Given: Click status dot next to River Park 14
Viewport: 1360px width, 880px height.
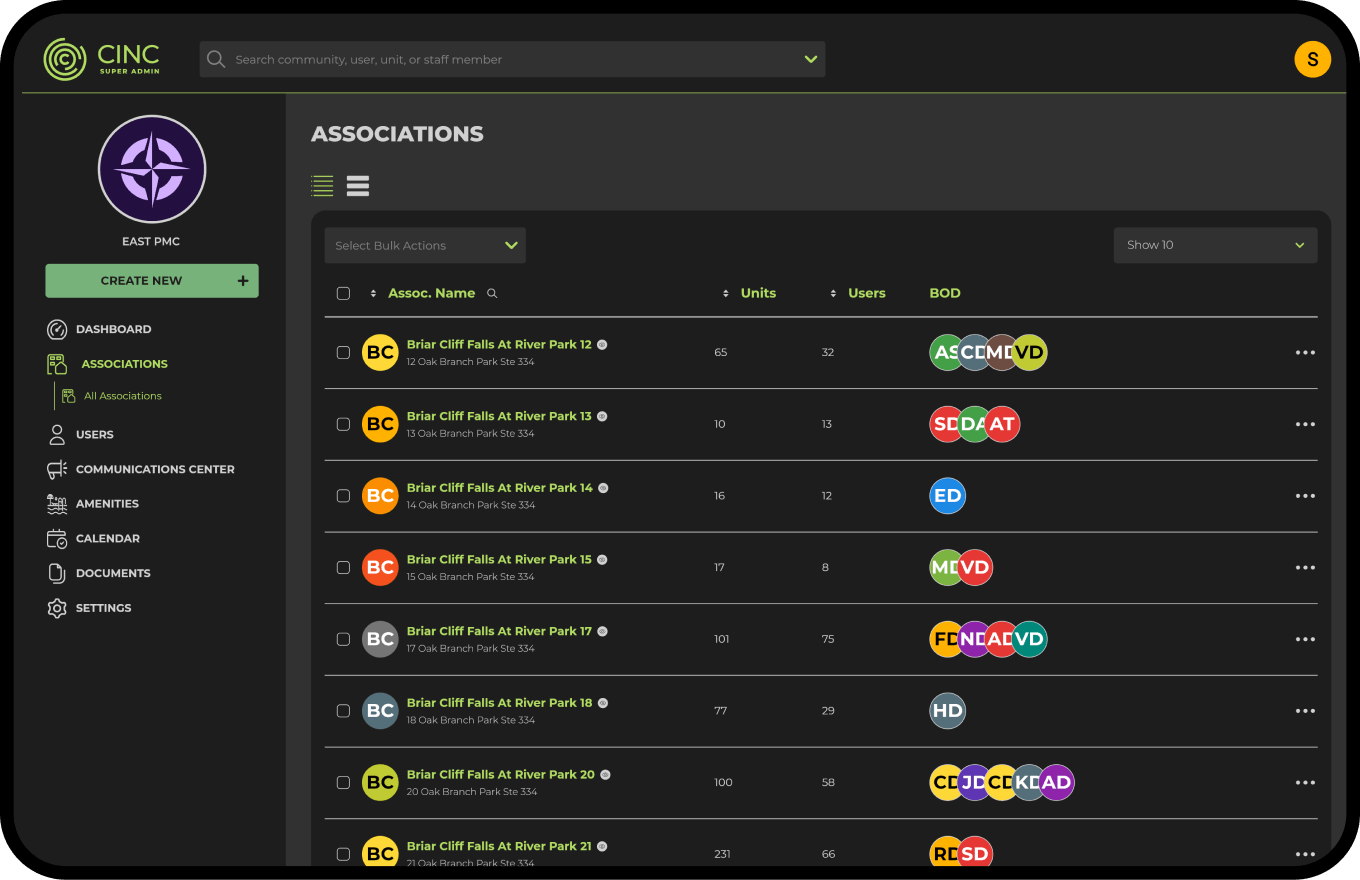Looking at the screenshot, I should 603,488.
